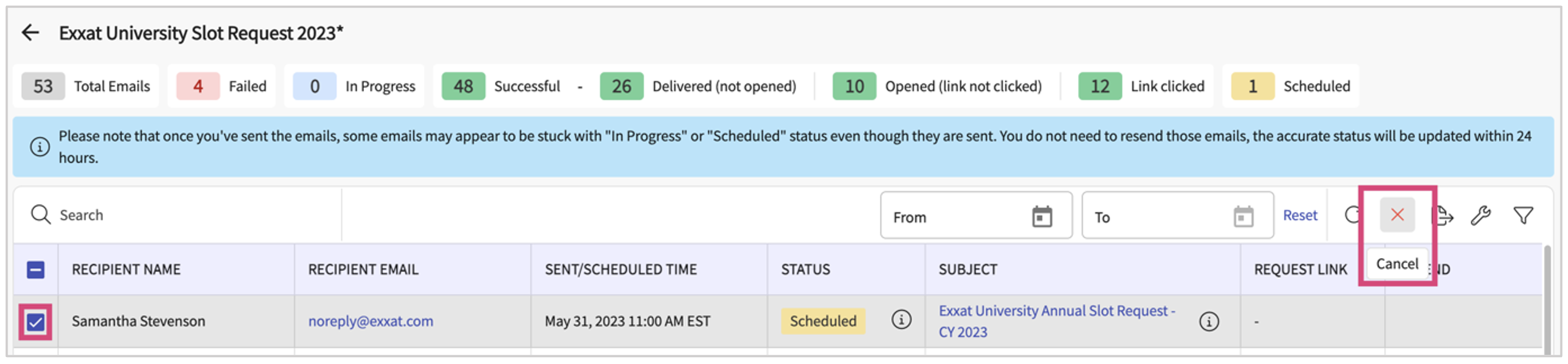Click the info icon next to Scheduled status
The image size is (1568, 364).
pyautogui.click(x=901, y=319)
